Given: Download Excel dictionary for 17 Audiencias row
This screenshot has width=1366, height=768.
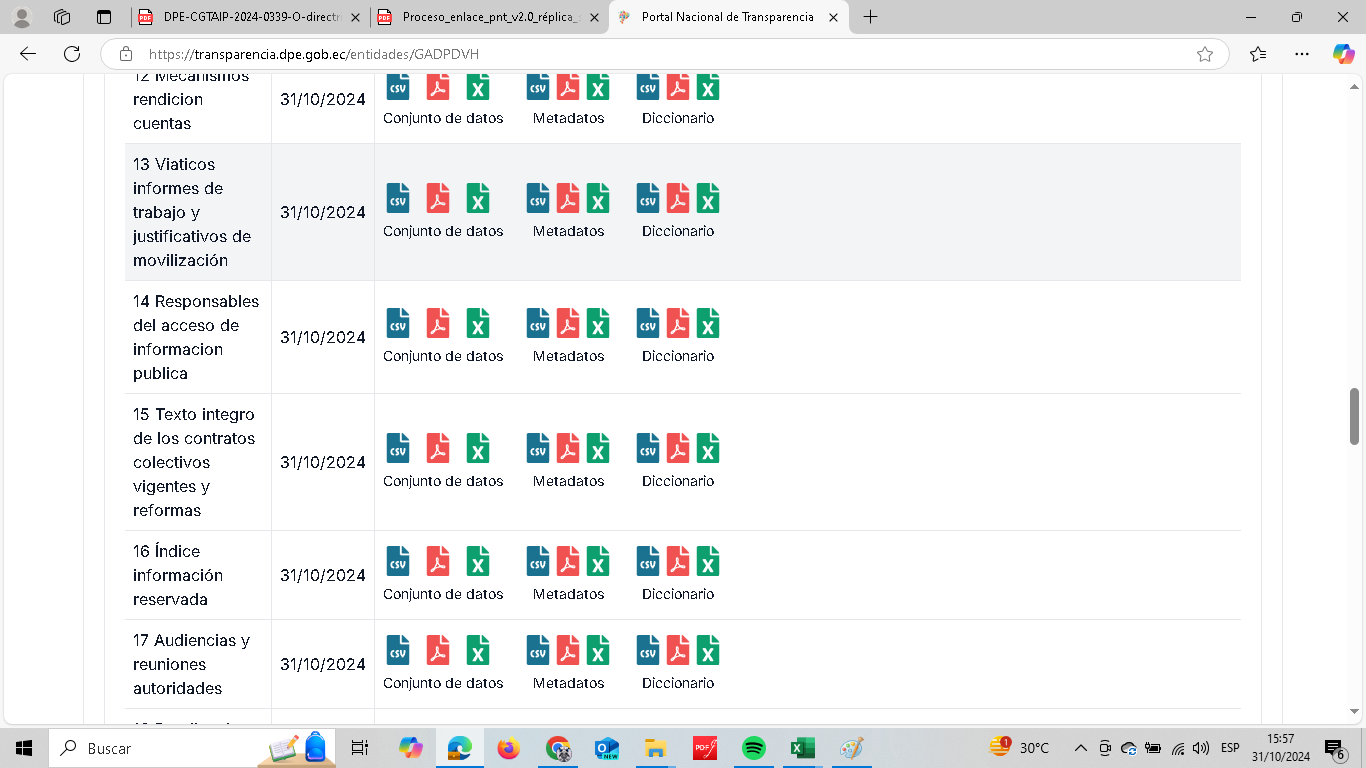Looking at the screenshot, I should [x=708, y=650].
